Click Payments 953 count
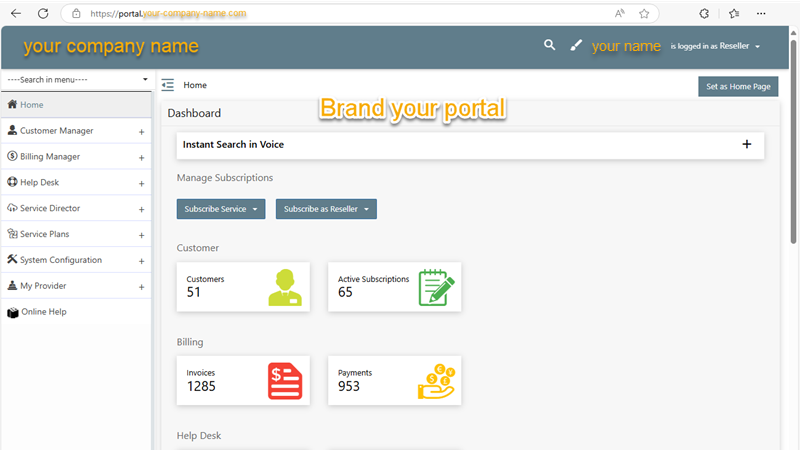 click(349, 386)
